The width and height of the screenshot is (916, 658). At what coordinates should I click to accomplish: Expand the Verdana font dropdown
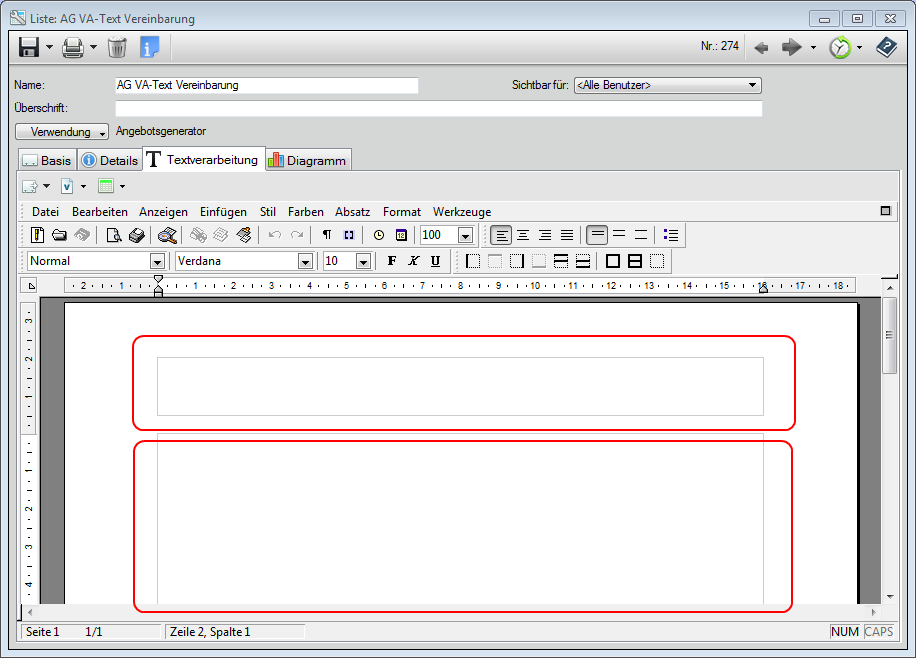pos(305,261)
